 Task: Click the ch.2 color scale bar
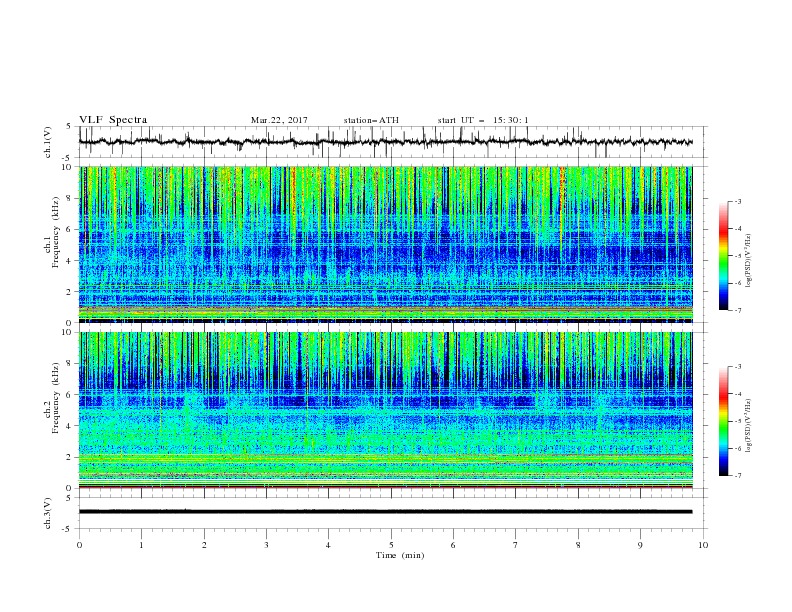point(723,421)
